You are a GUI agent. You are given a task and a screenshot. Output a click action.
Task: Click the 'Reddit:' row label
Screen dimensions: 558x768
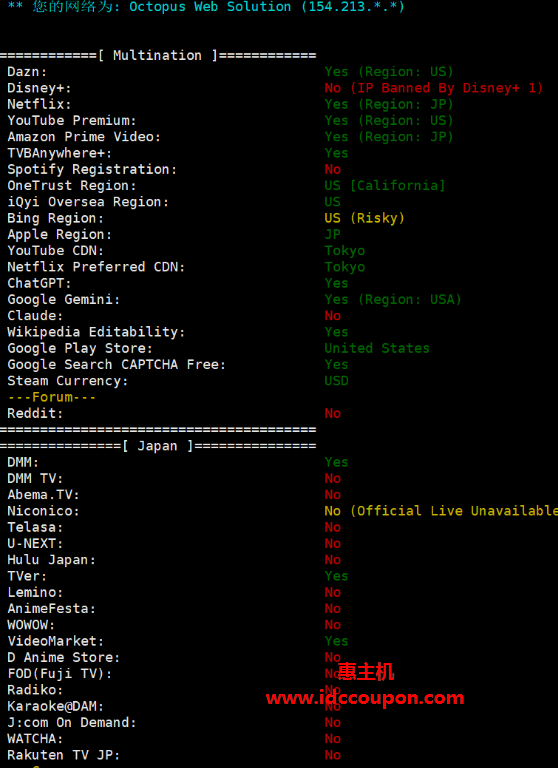(35, 413)
